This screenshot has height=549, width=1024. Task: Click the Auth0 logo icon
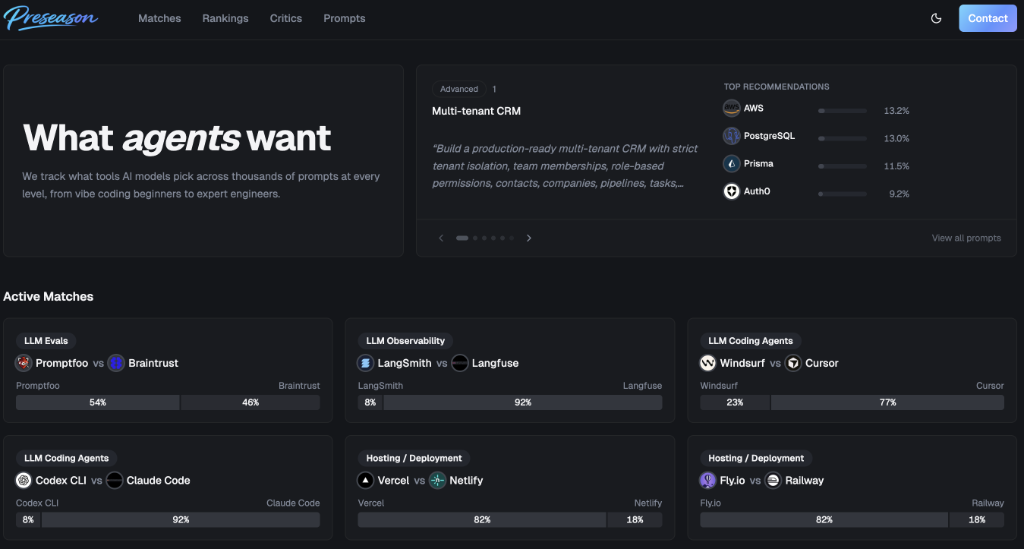point(732,192)
